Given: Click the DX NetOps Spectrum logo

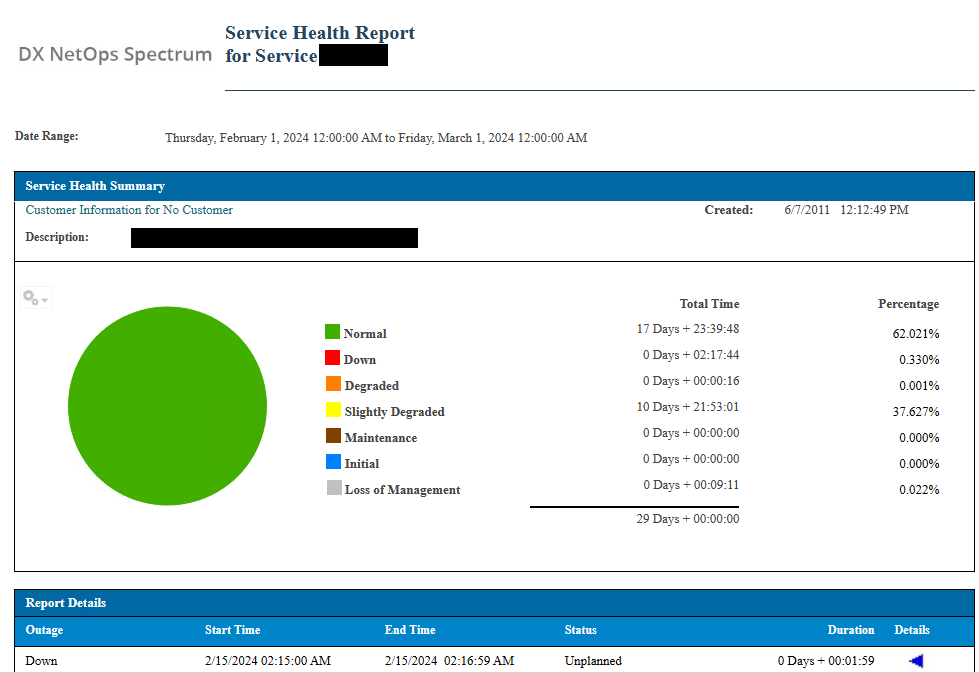Looking at the screenshot, I should coord(115,54).
